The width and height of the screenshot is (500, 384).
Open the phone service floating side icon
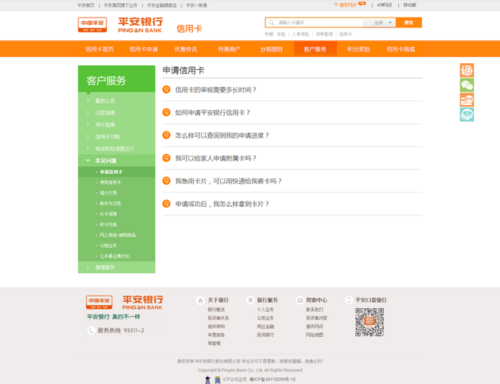coord(467,70)
